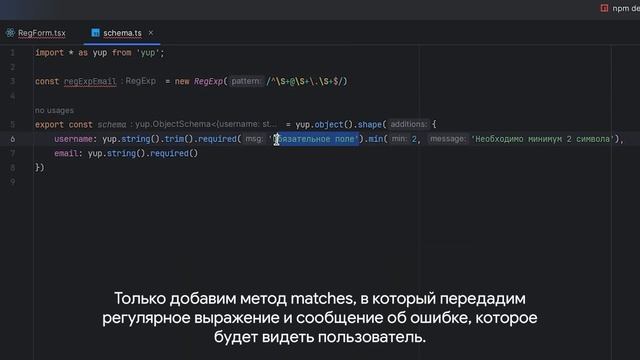This screenshot has width=640, height=360.
Task: Click the RegExp constructor call
Action: pyautogui.click(x=208, y=81)
